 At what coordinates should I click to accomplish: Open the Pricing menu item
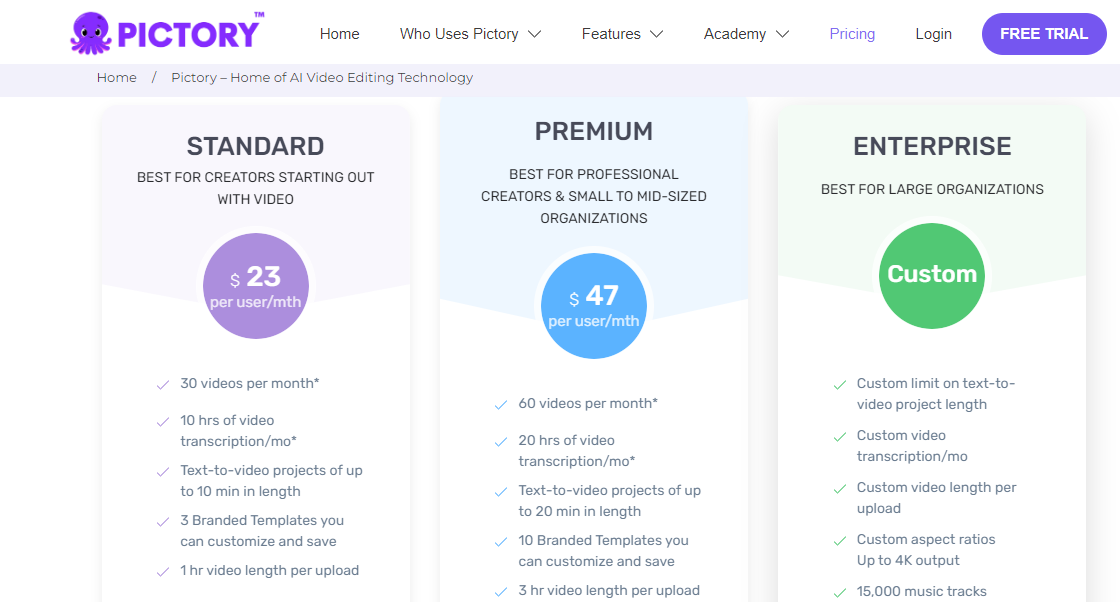852,34
